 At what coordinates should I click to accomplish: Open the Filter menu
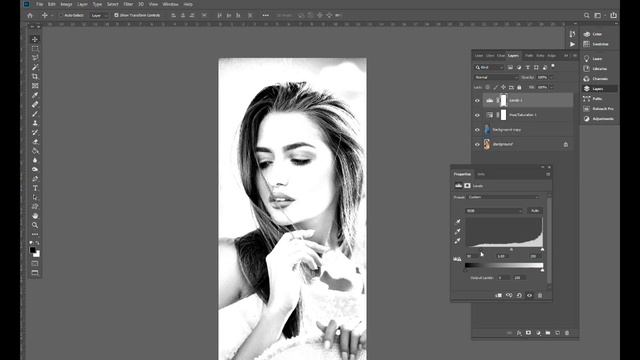tap(128, 4)
